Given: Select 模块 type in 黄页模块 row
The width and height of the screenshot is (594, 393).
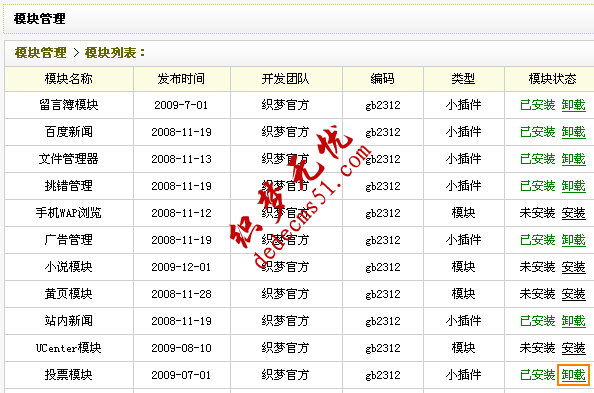Looking at the screenshot, I should [463, 294].
